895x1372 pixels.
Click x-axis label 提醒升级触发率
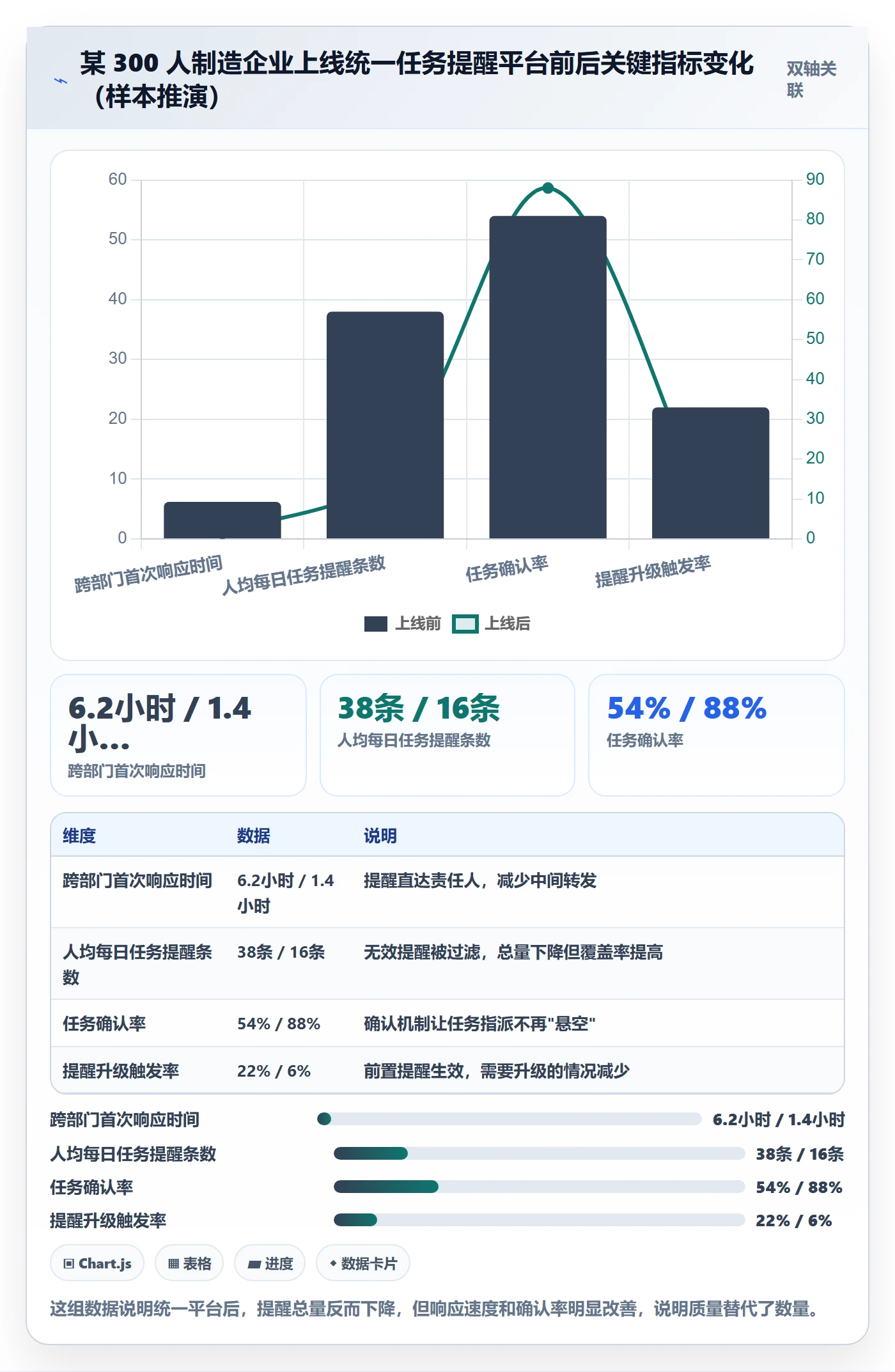pyautogui.click(x=653, y=571)
